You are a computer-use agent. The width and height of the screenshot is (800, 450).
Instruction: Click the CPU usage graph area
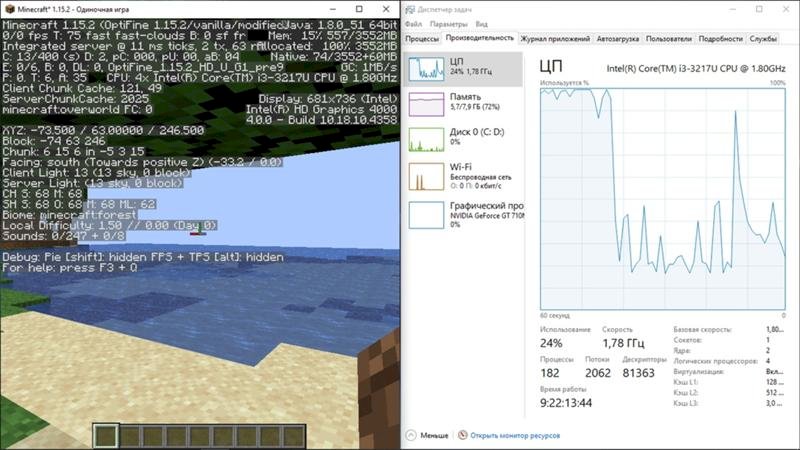coord(663,198)
